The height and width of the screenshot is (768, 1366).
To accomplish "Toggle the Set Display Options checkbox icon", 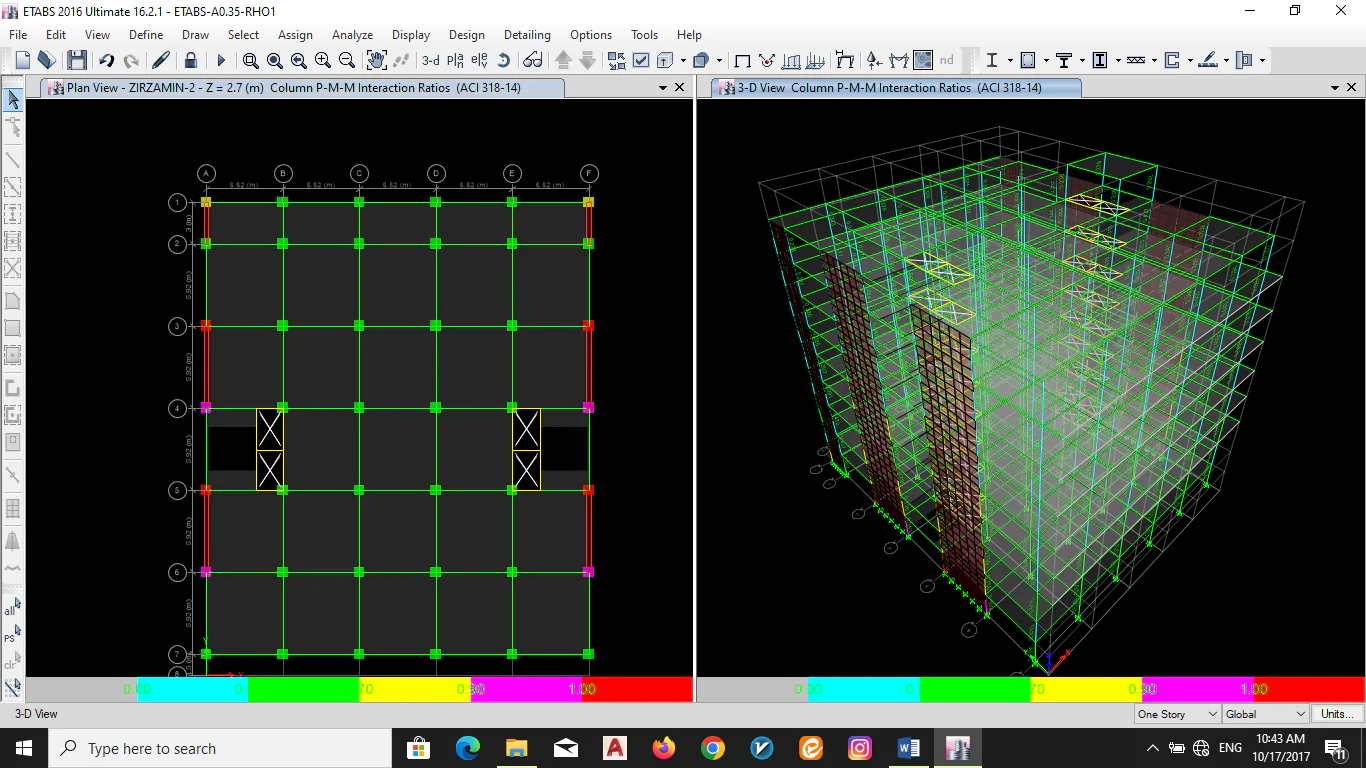I will [x=641, y=60].
